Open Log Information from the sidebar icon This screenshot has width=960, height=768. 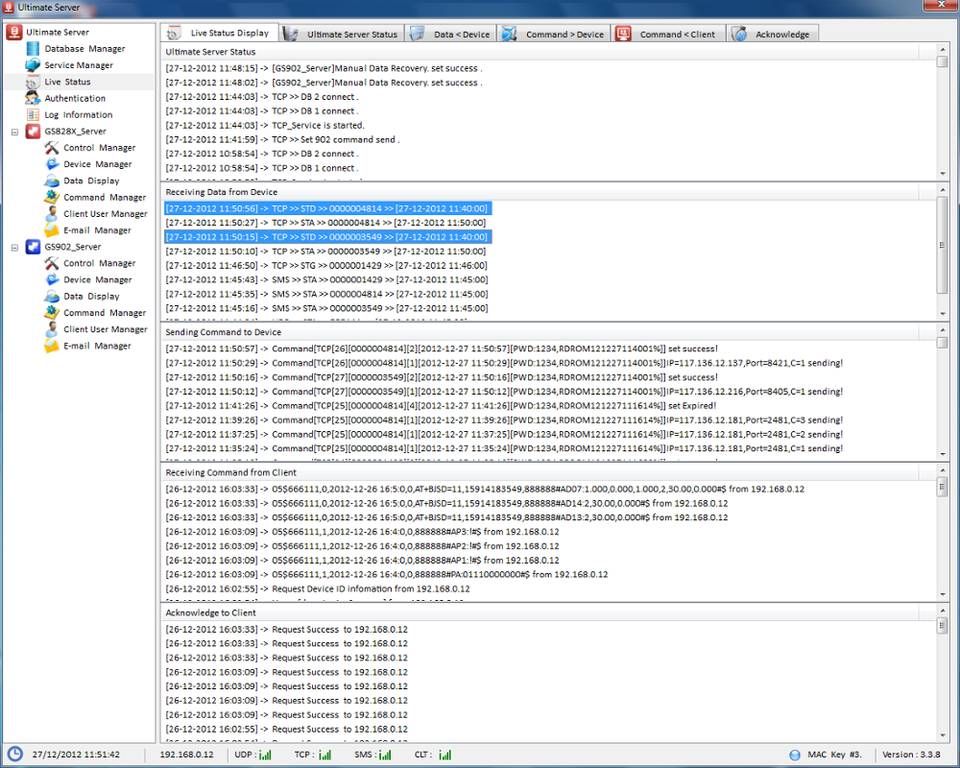33,115
